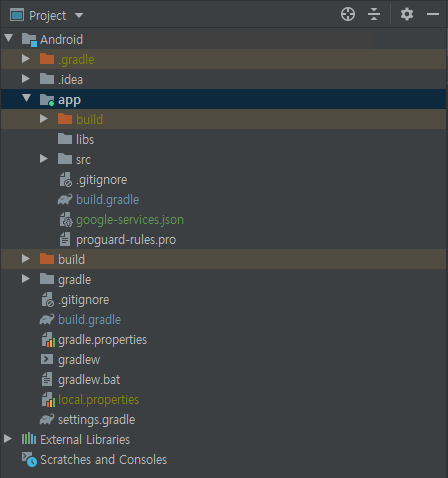448x478 pixels.
Task: Select the .idea folder name
Action: [70, 80]
